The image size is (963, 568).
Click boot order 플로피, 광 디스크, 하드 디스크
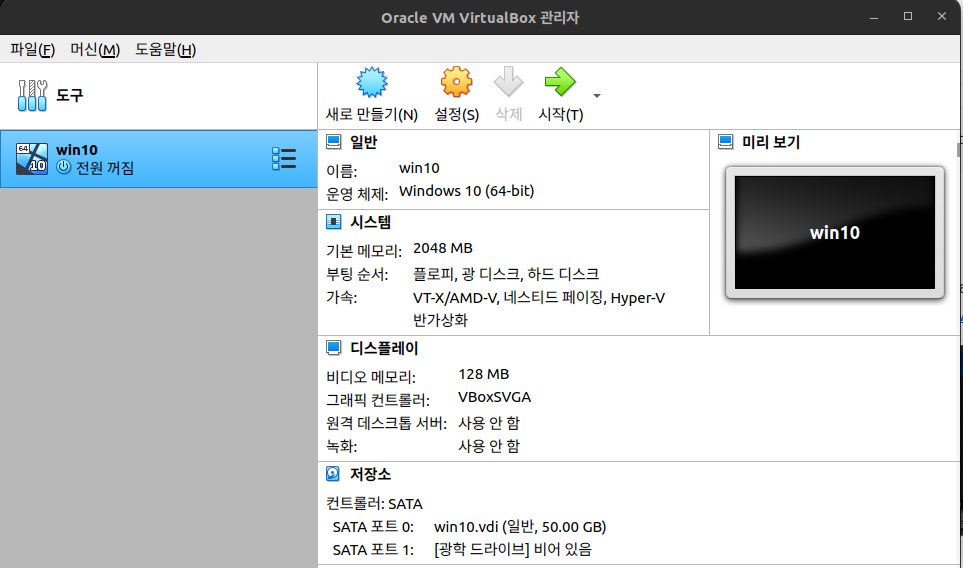[506, 274]
